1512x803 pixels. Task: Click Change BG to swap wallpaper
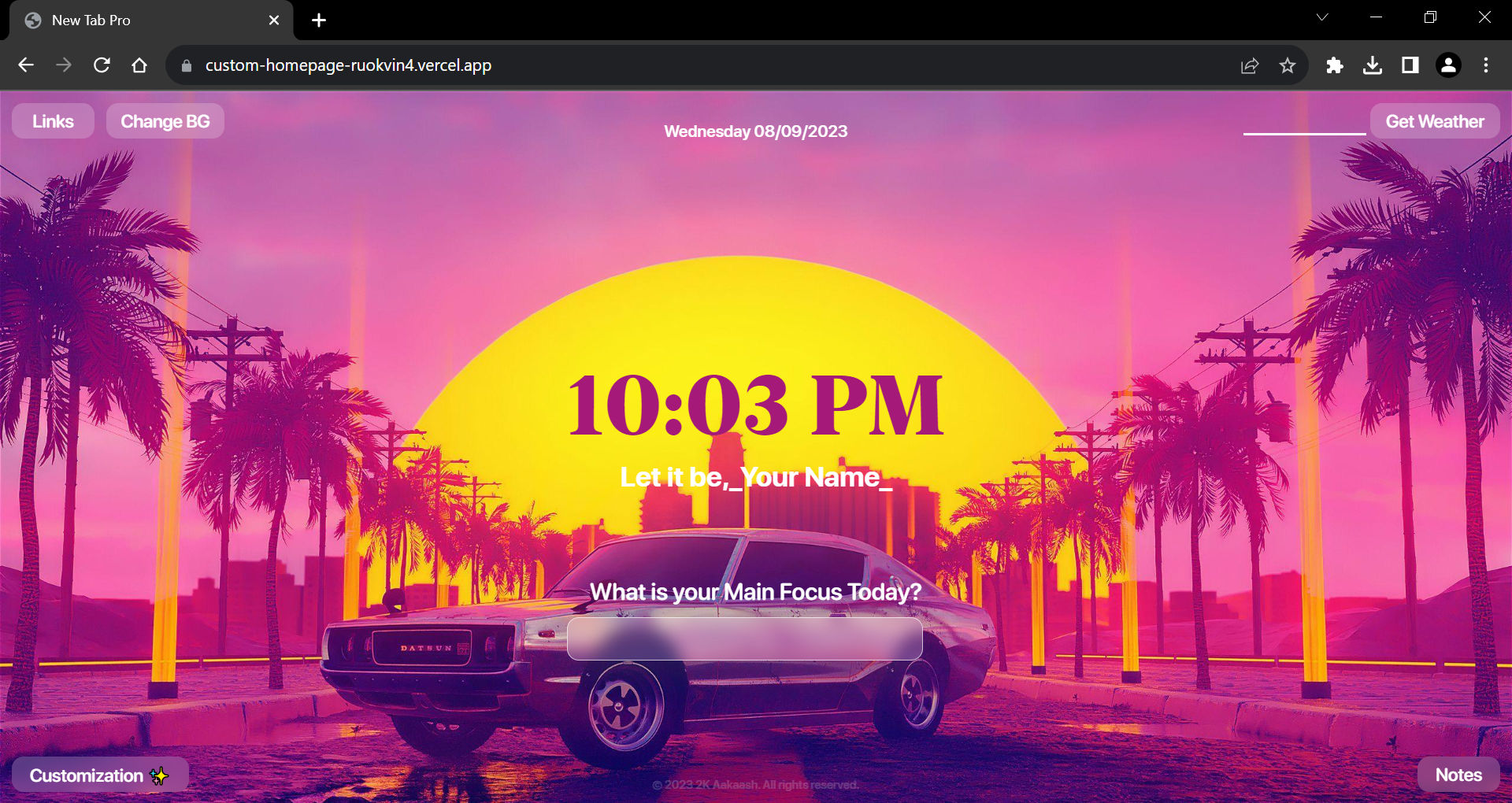165,120
